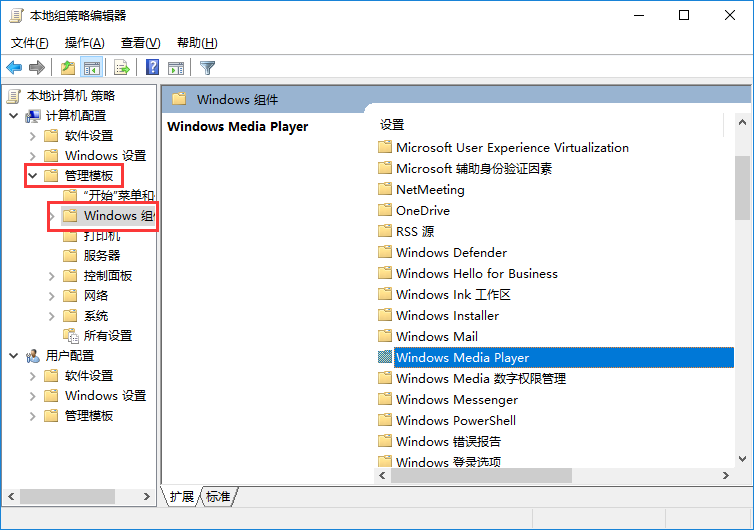754x530 pixels.
Task: Select the Windows Defender folder
Action: click(451, 253)
